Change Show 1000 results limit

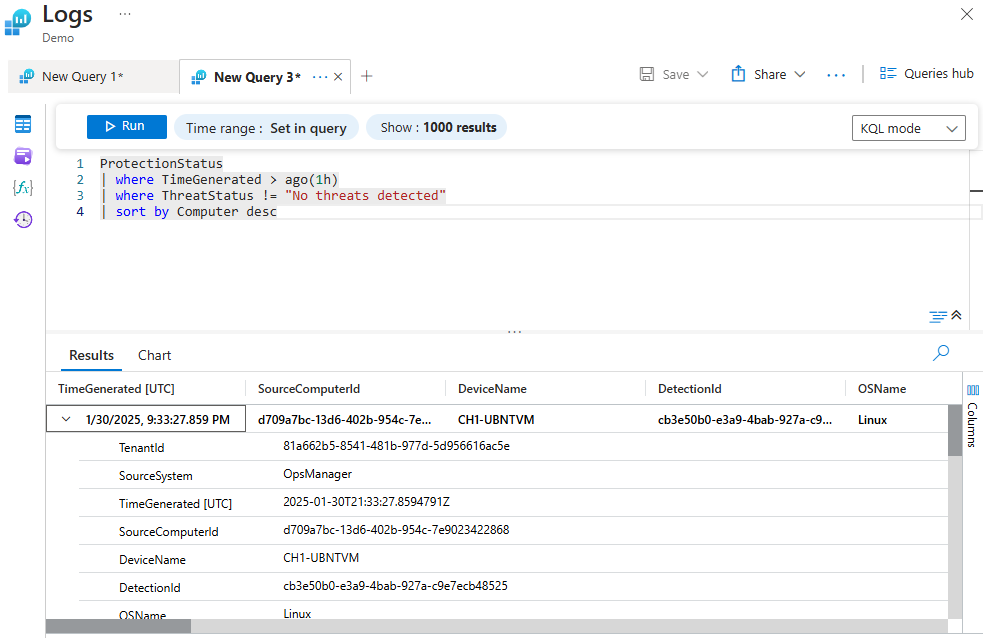coord(437,127)
